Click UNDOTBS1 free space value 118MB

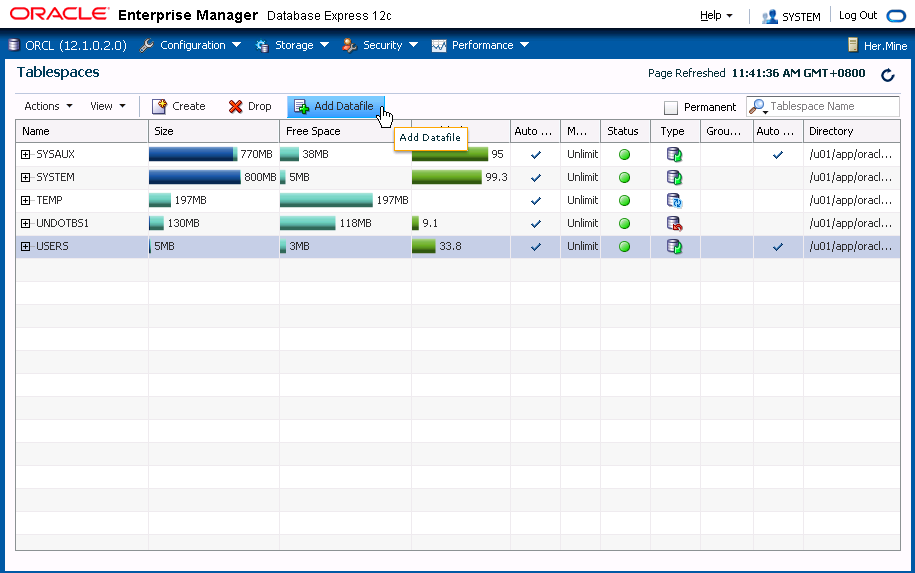(x=355, y=223)
